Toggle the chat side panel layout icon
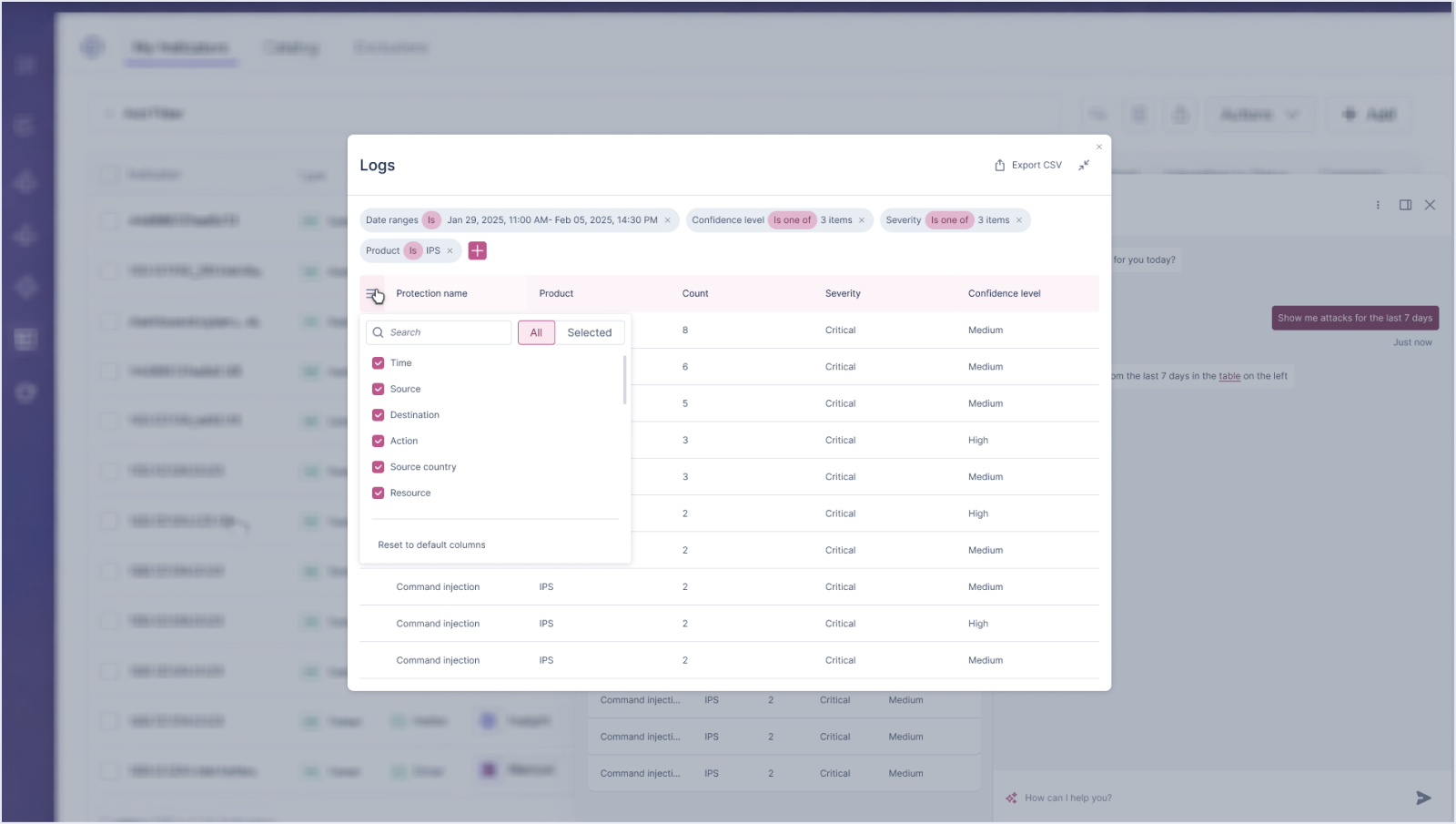The width and height of the screenshot is (1456, 824). pos(1405,205)
